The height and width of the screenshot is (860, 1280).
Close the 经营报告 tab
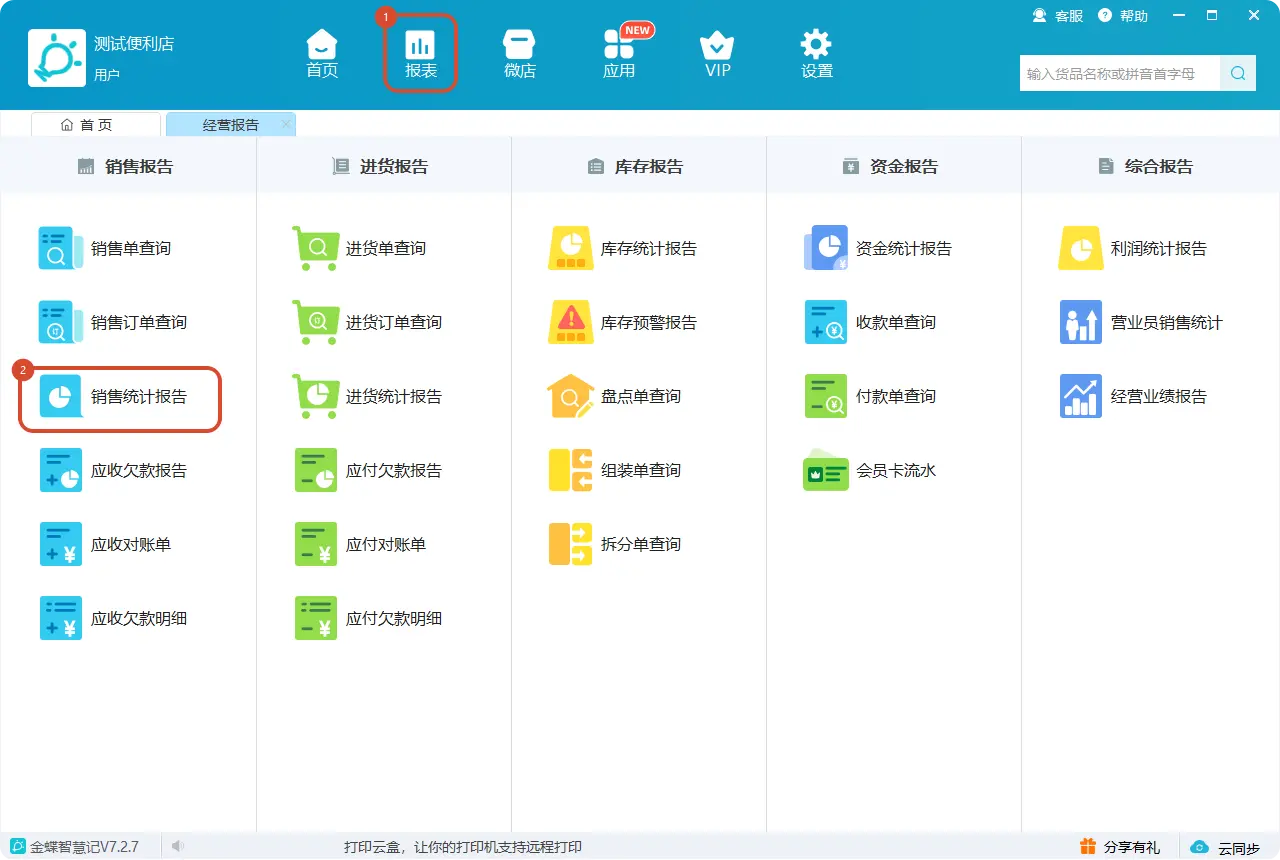[x=286, y=124]
